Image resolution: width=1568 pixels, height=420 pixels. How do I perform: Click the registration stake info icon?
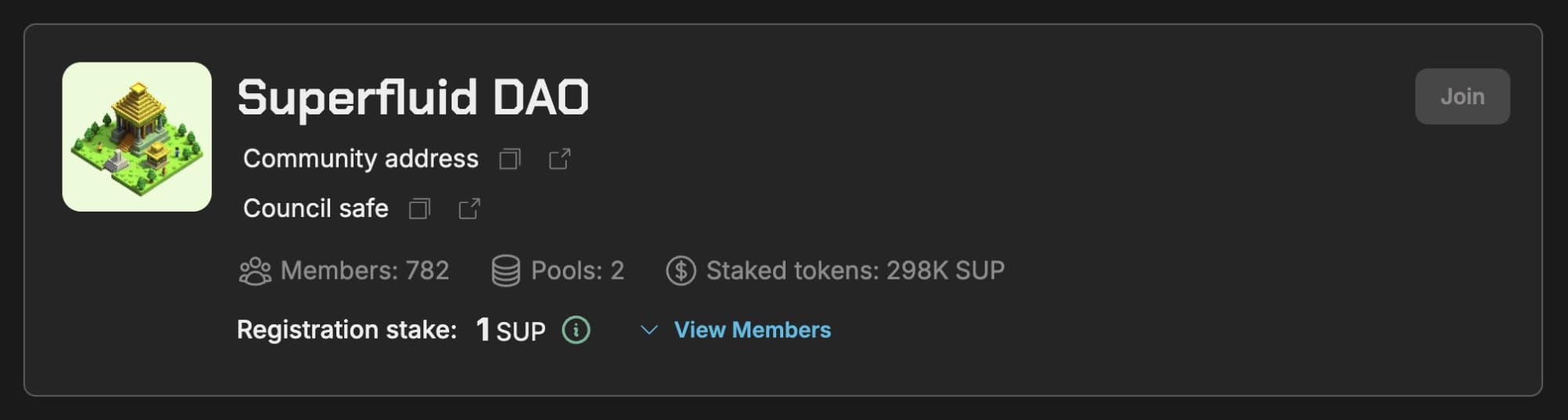tap(575, 330)
